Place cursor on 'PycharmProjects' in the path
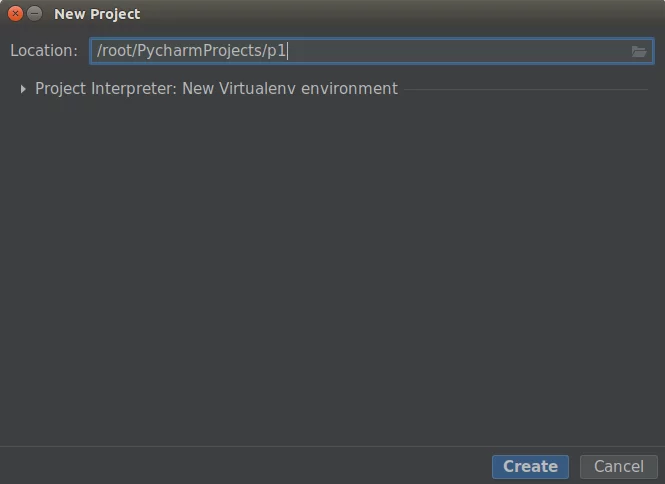665x484 pixels. [x=199, y=51]
